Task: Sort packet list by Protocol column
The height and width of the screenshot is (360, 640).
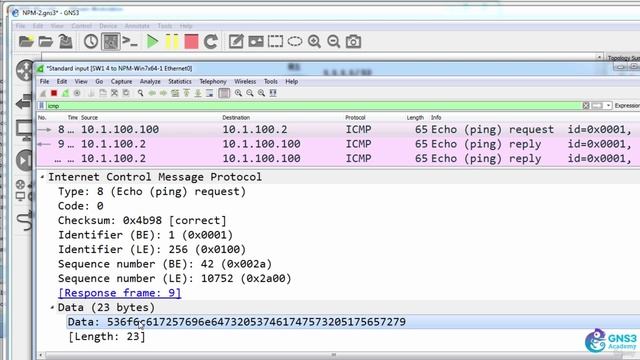Action: [355, 118]
